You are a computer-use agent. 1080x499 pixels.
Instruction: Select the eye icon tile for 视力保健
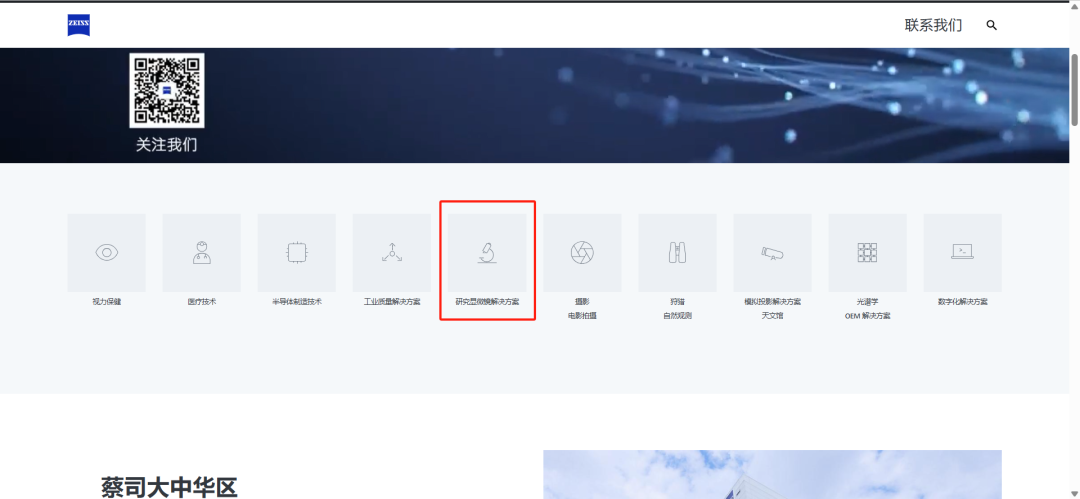pyautogui.click(x=107, y=253)
